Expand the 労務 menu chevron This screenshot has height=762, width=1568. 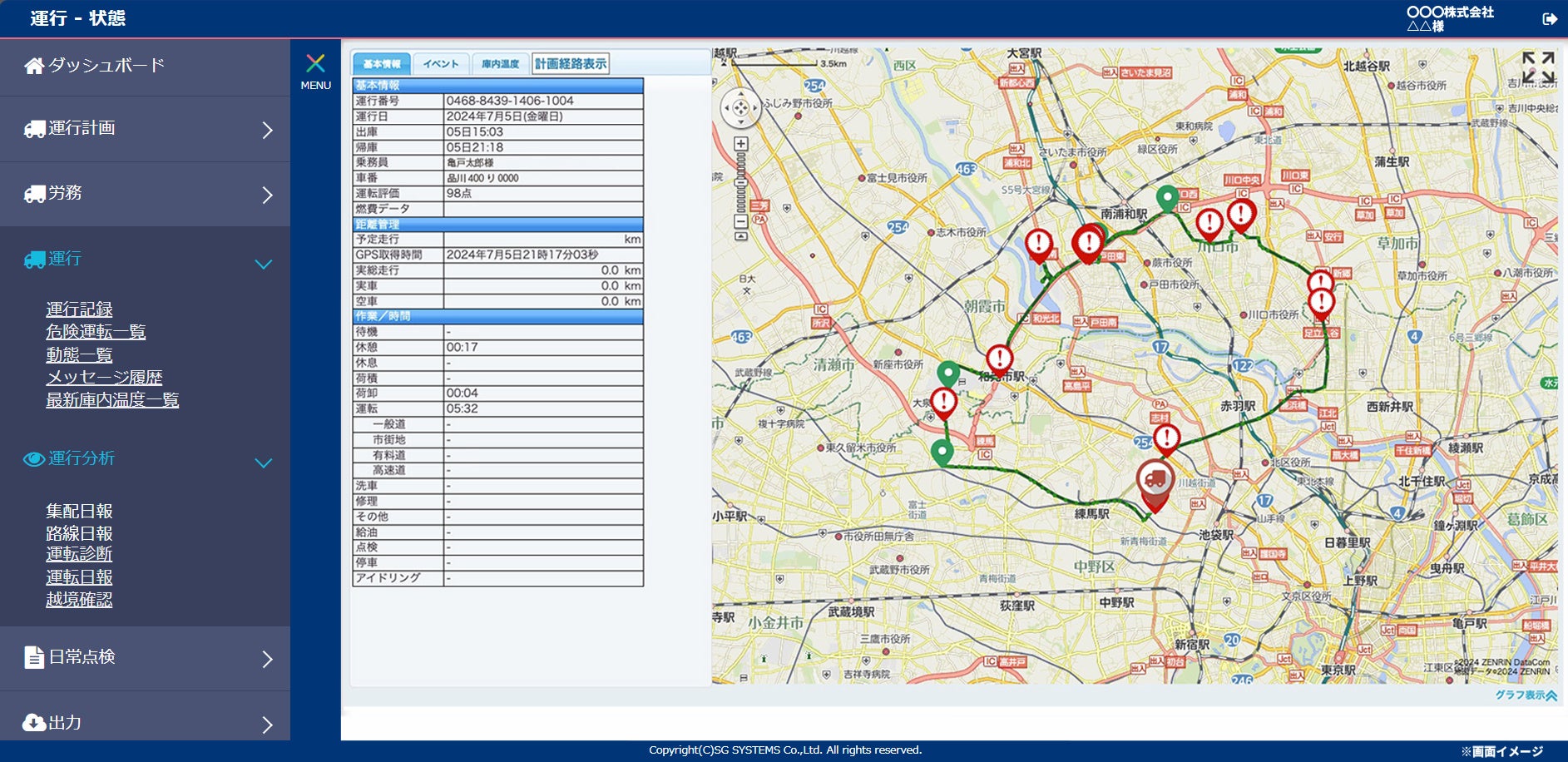(x=267, y=195)
